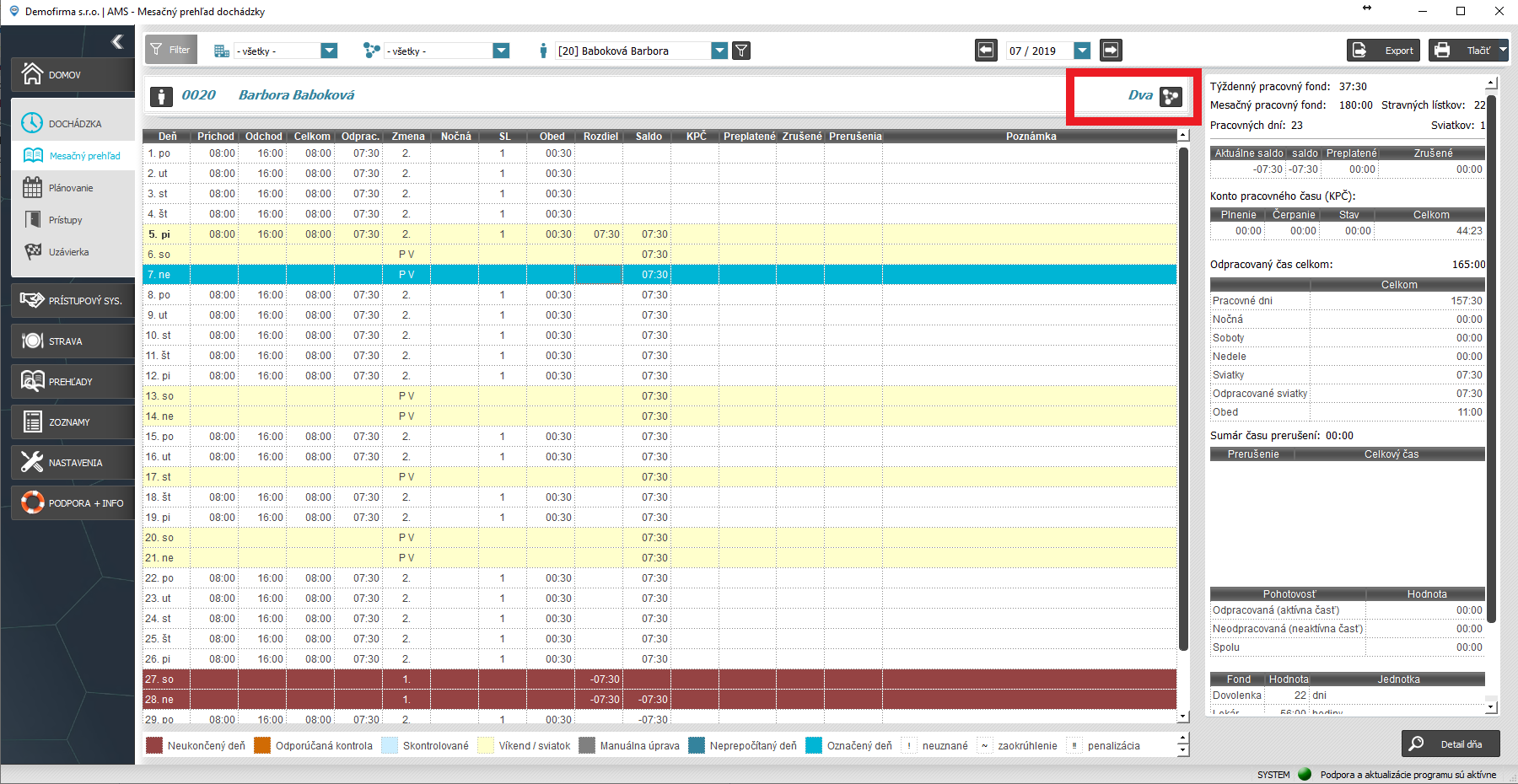The width and height of the screenshot is (1518, 784).
Task: Open the NASTAVENIA settings section
Action: 73,462
